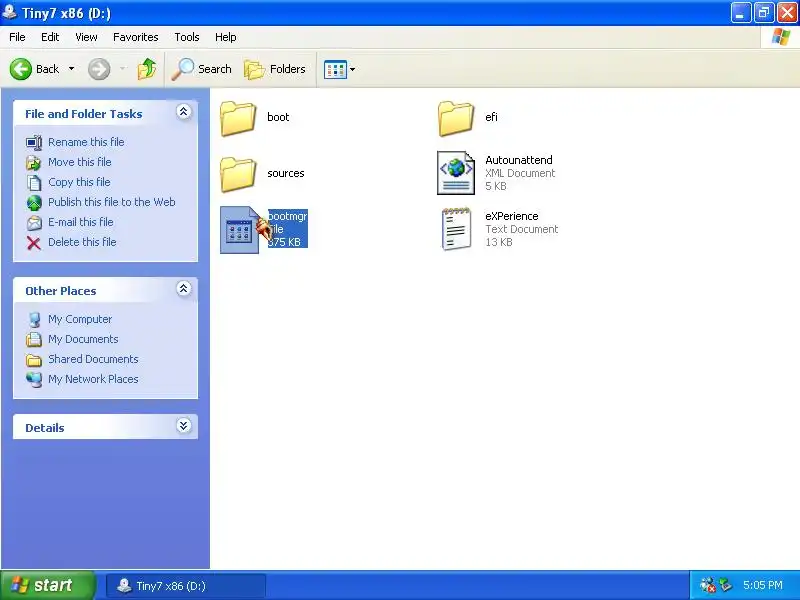
Task: Click the My Computer icon in Other Places
Action: point(34,319)
